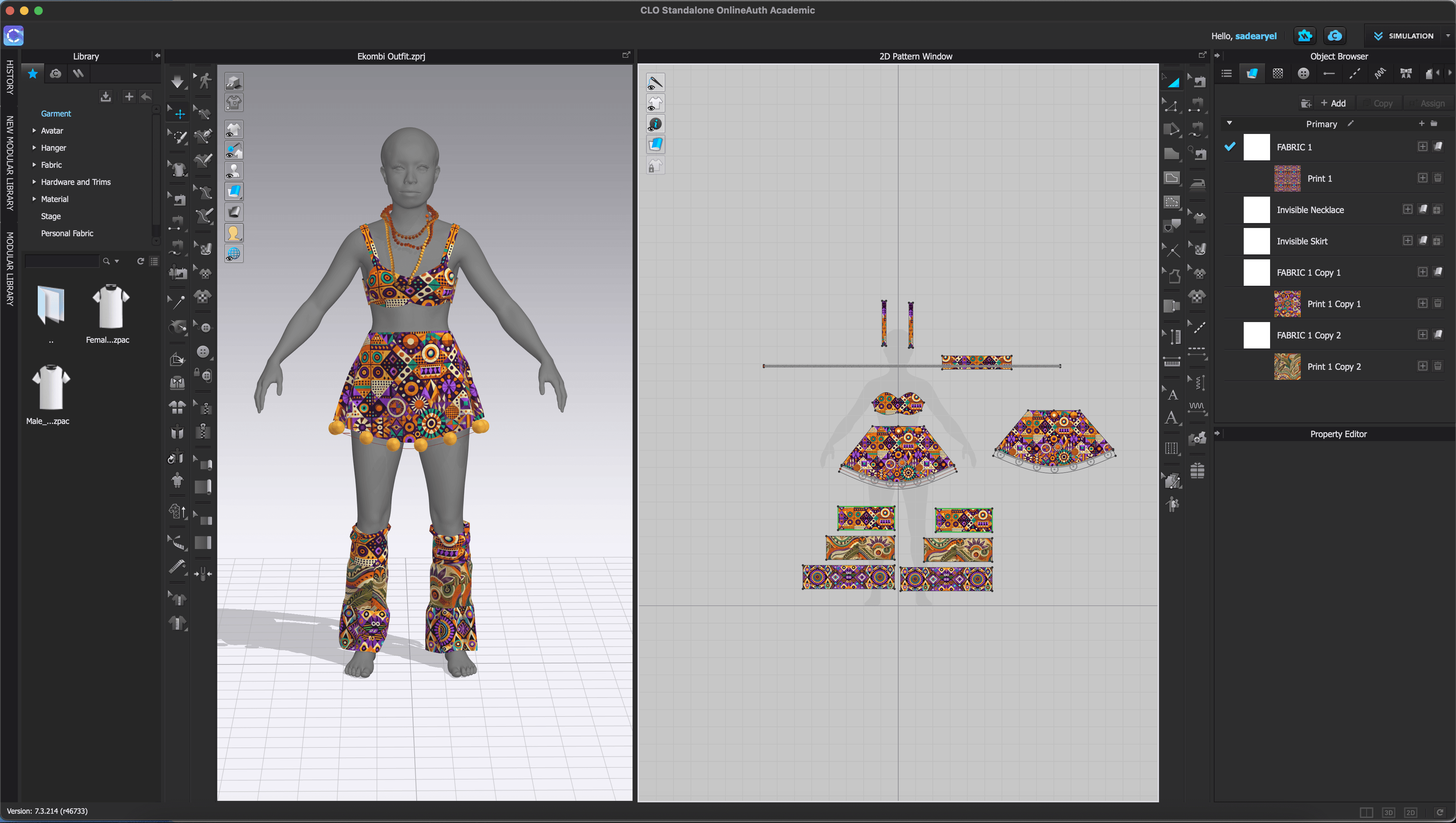This screenshot has height=823, width=1456.
Task: Toggle avatar display icon in 3D view
Action: tap(233, 171)
